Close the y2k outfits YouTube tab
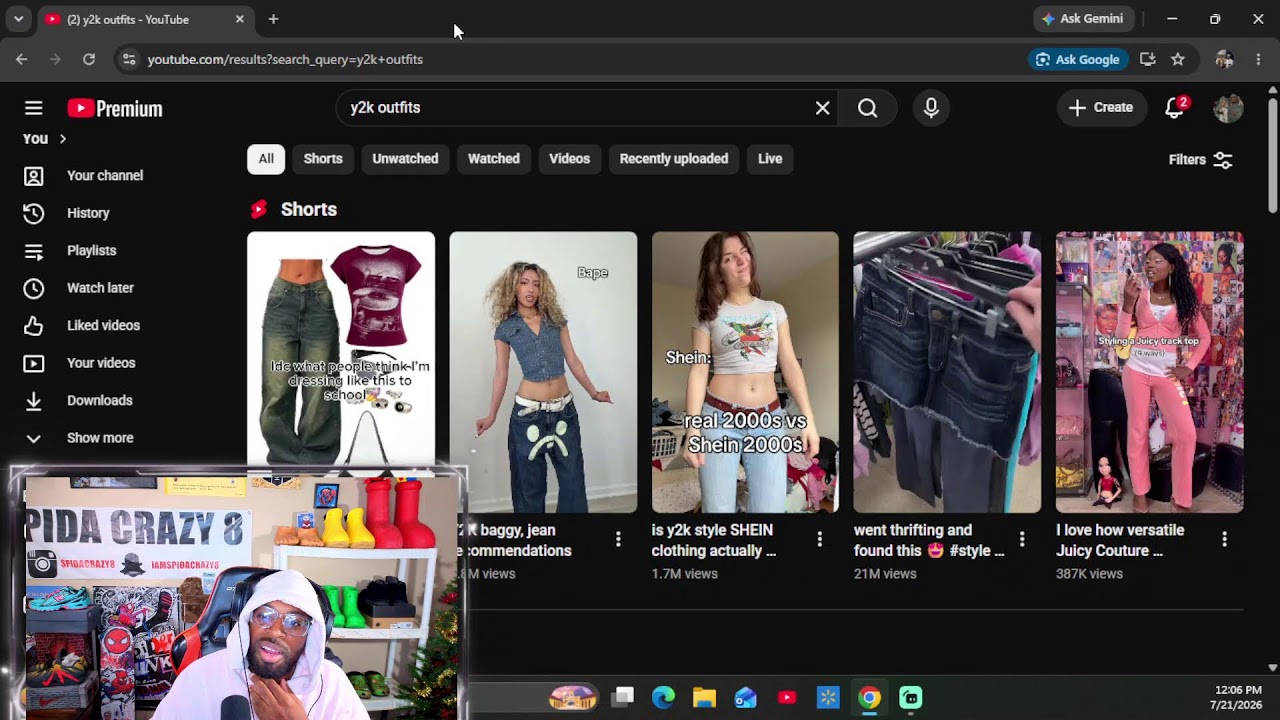This screenshot has height=720, width=1280. click(x=240, y=19)
